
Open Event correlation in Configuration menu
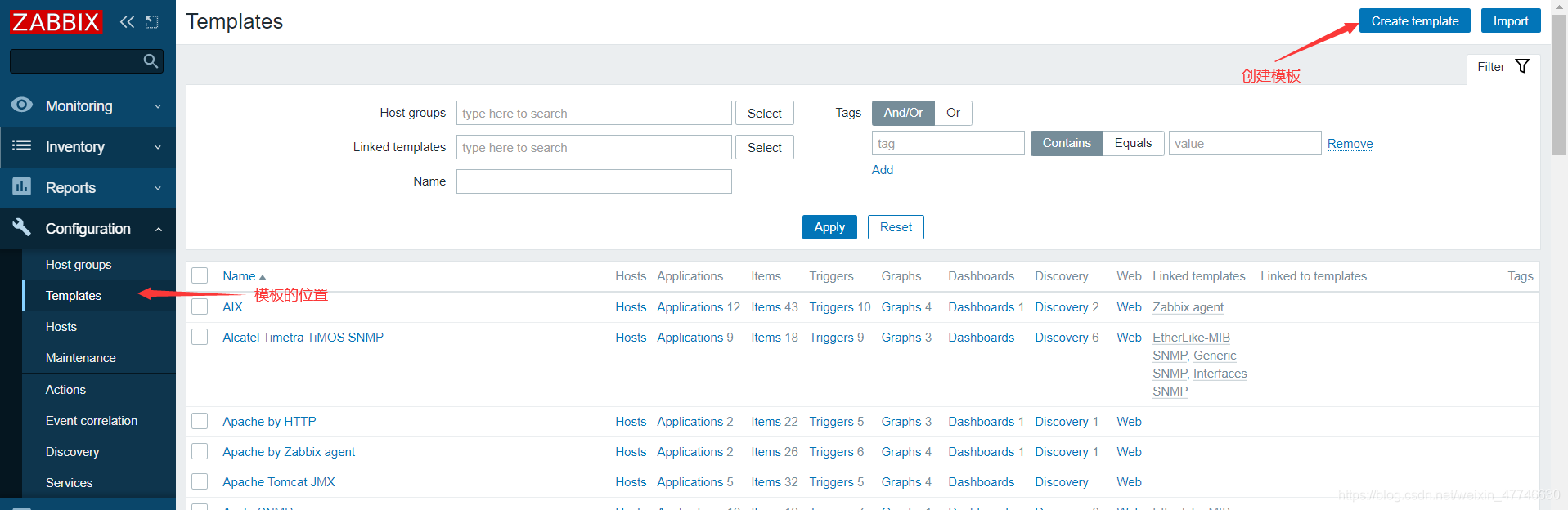(x=99, y=421)
